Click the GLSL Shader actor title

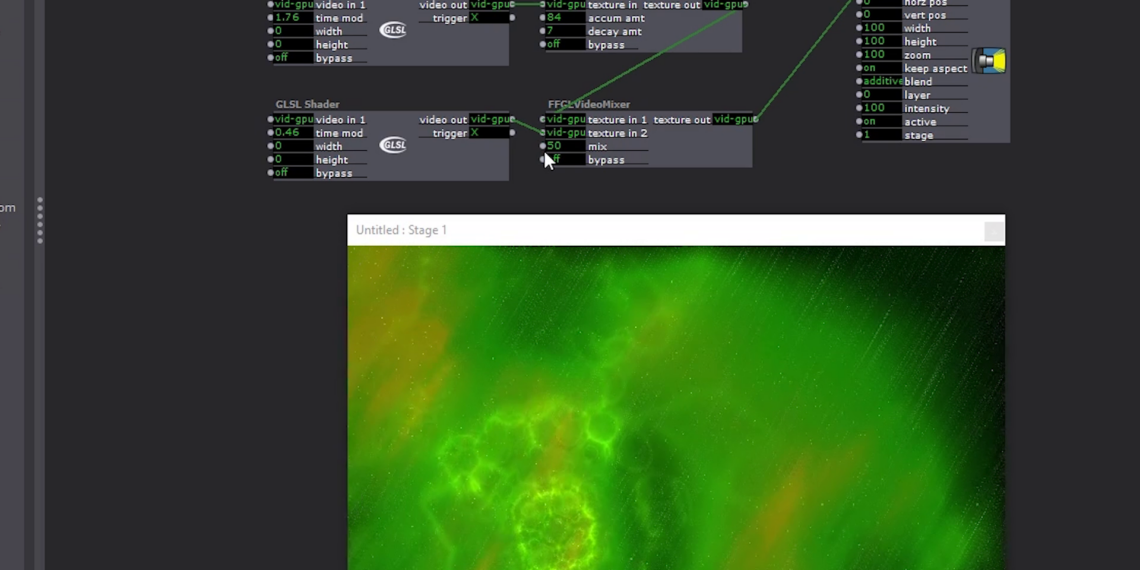click(308, 104)
